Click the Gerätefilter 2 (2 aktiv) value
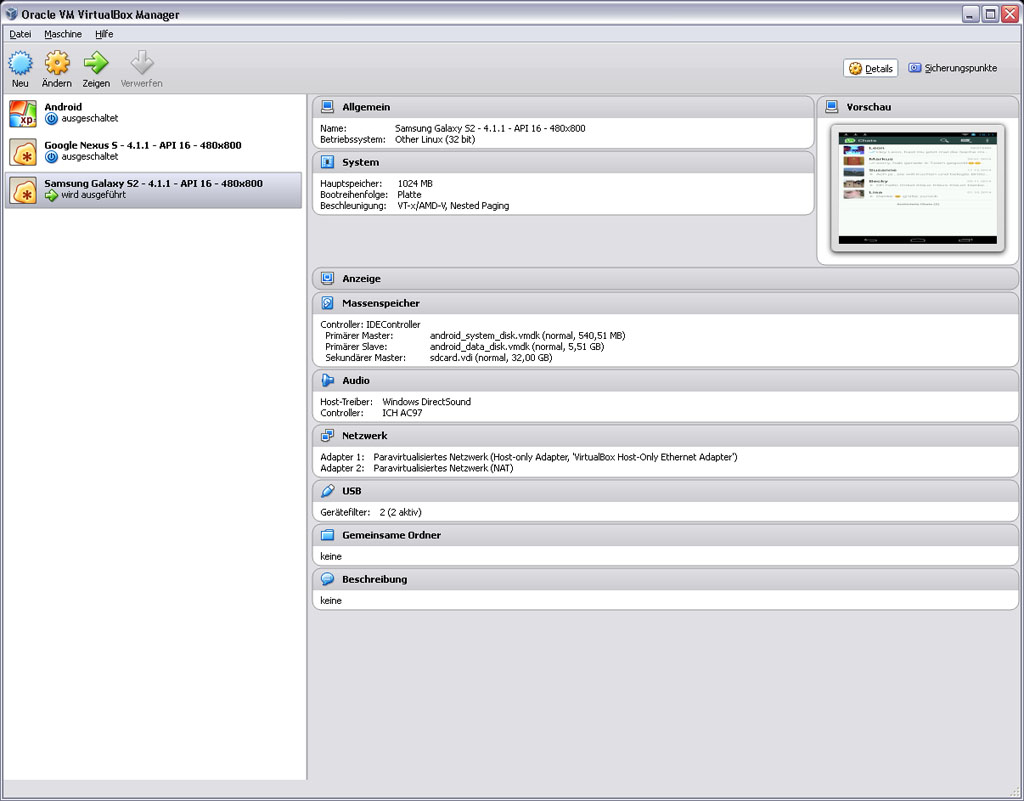1024x801 pixels. (400, 512)
